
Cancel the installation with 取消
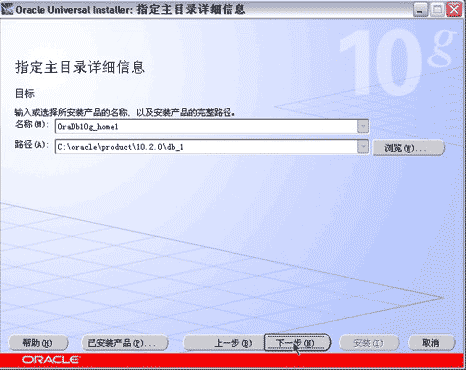pyautogui.click(x=431, y=343)
